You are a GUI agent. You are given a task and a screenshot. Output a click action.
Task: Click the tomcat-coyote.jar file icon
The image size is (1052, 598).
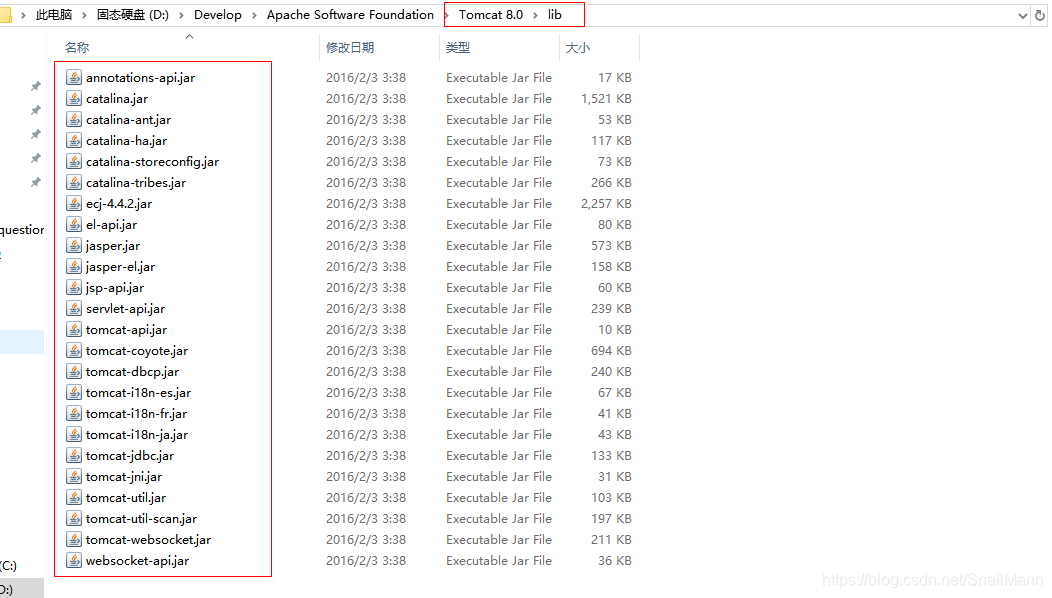coord(74,350)
